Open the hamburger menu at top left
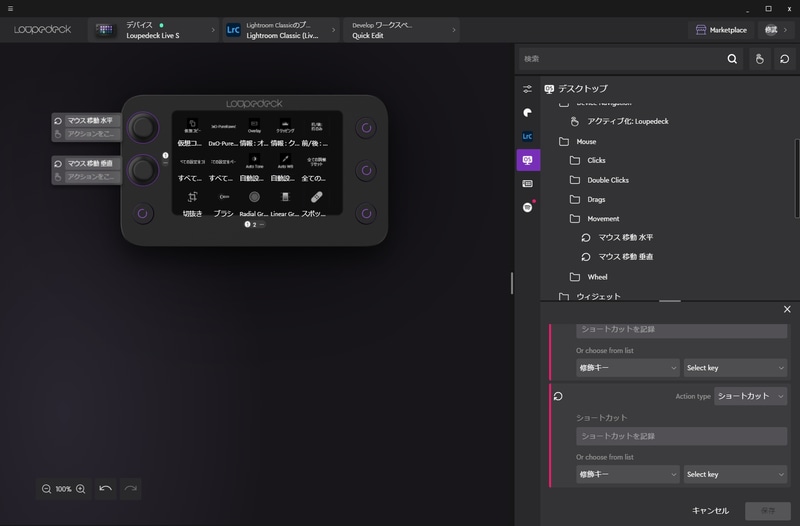 pyautogui.click(x=10, y=8)
